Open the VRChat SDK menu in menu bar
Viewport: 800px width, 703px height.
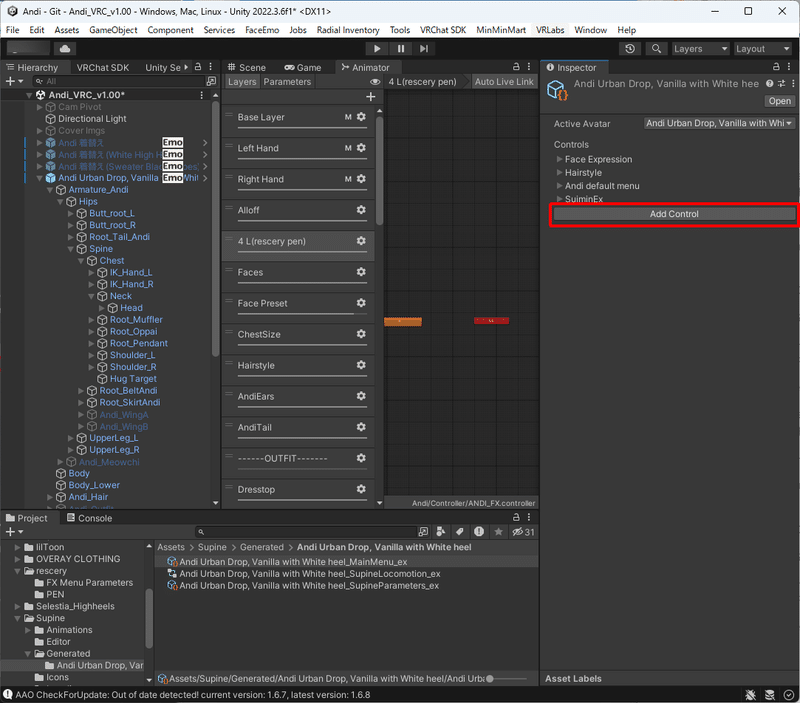point(443,30)
